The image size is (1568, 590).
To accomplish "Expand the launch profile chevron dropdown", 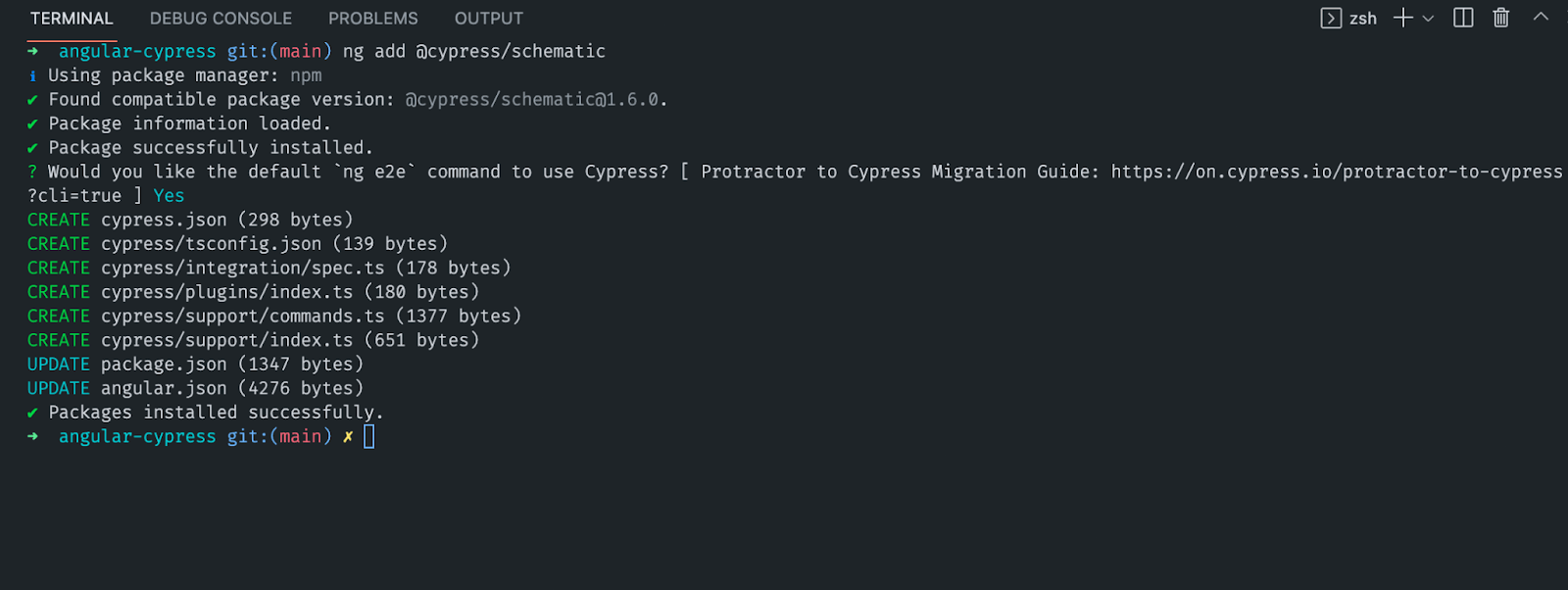I will [1428, 19].
